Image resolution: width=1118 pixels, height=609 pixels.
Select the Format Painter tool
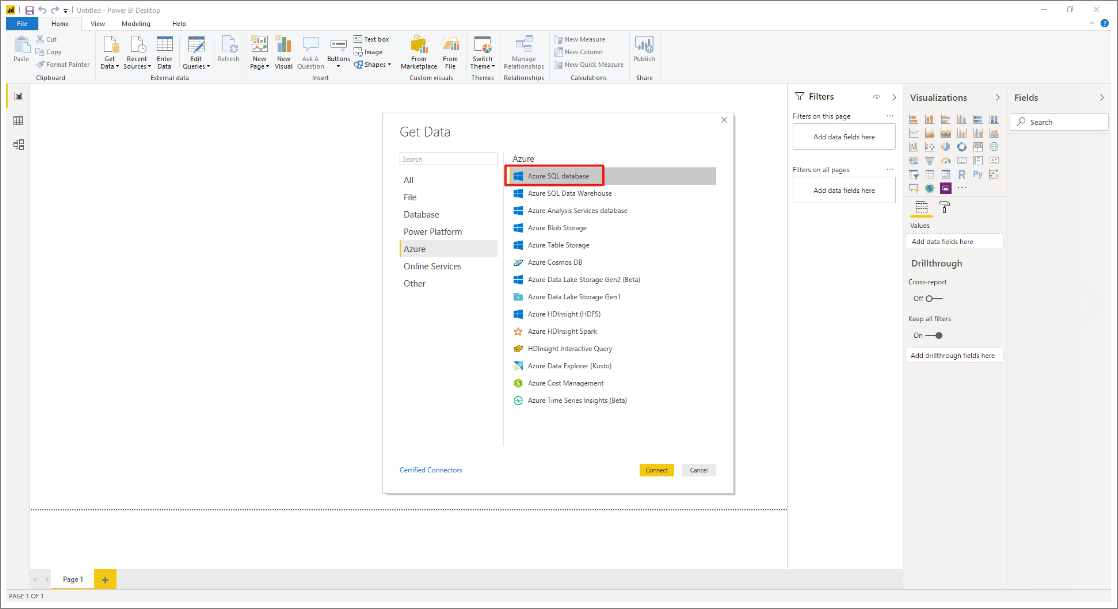pyautogui.click(x=63, y=64)
